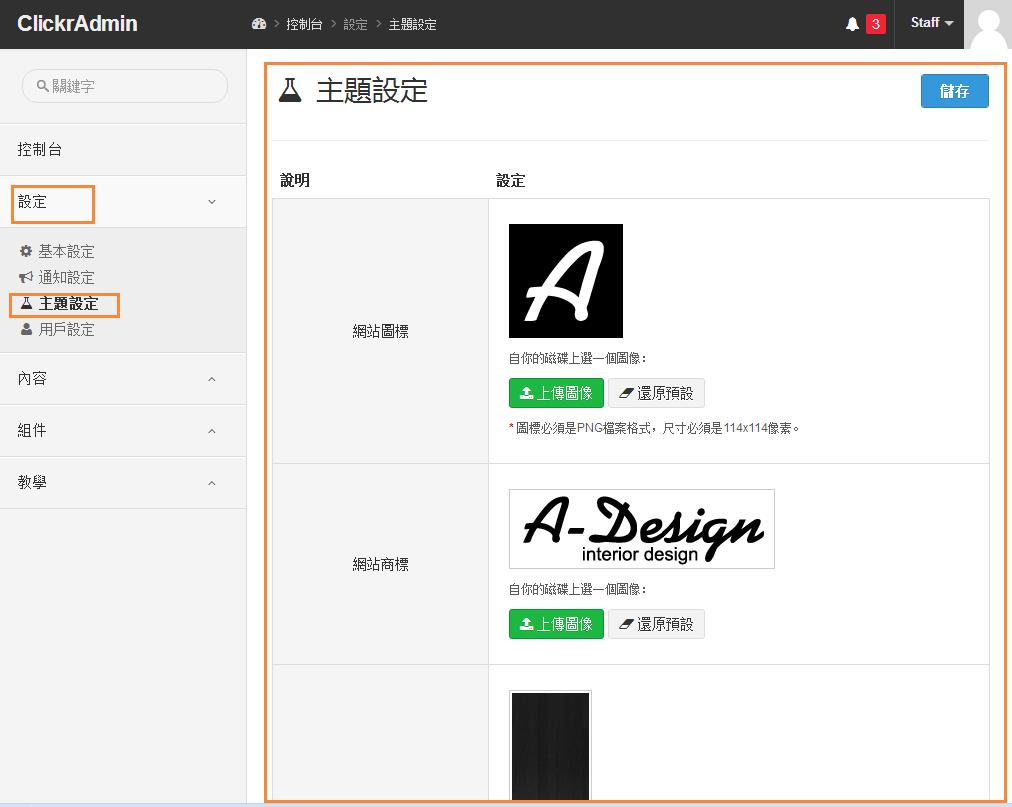Expand the 組件 section chevron
Viewport: 1012px width, 807px height.
coord(212,431)
